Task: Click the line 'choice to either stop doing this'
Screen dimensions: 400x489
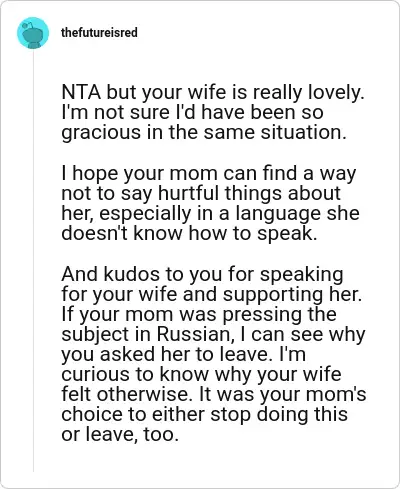Action: (205, 415)
